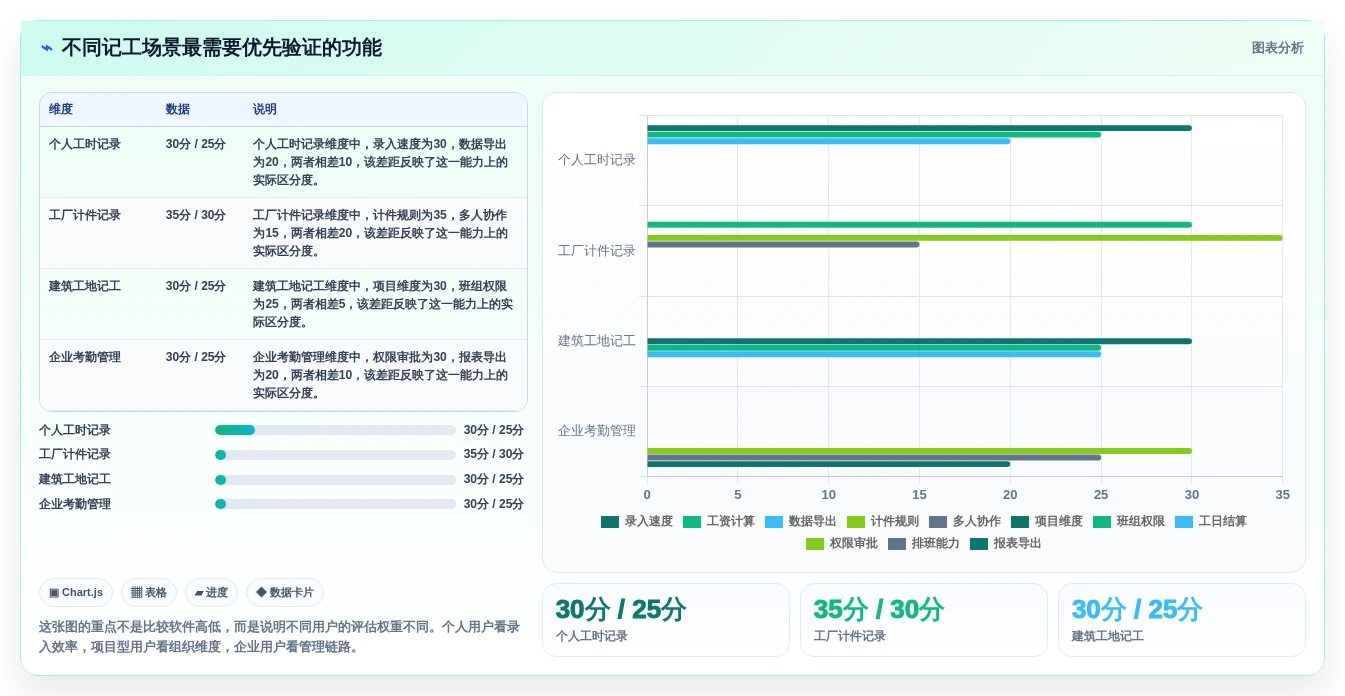
Task: Click the lightning icon beside the title
Action: [x=47, y=48]
